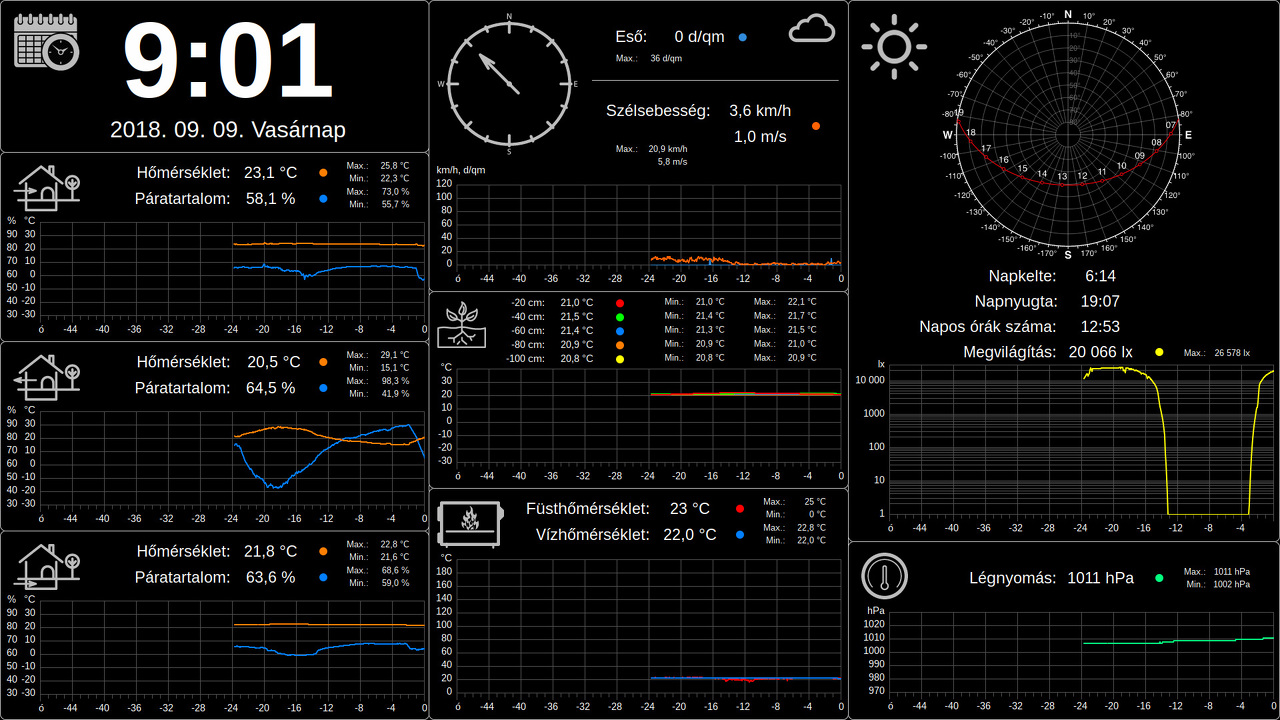Click the temperature value 21,8 °C
1280x720 pixels.
270,551
